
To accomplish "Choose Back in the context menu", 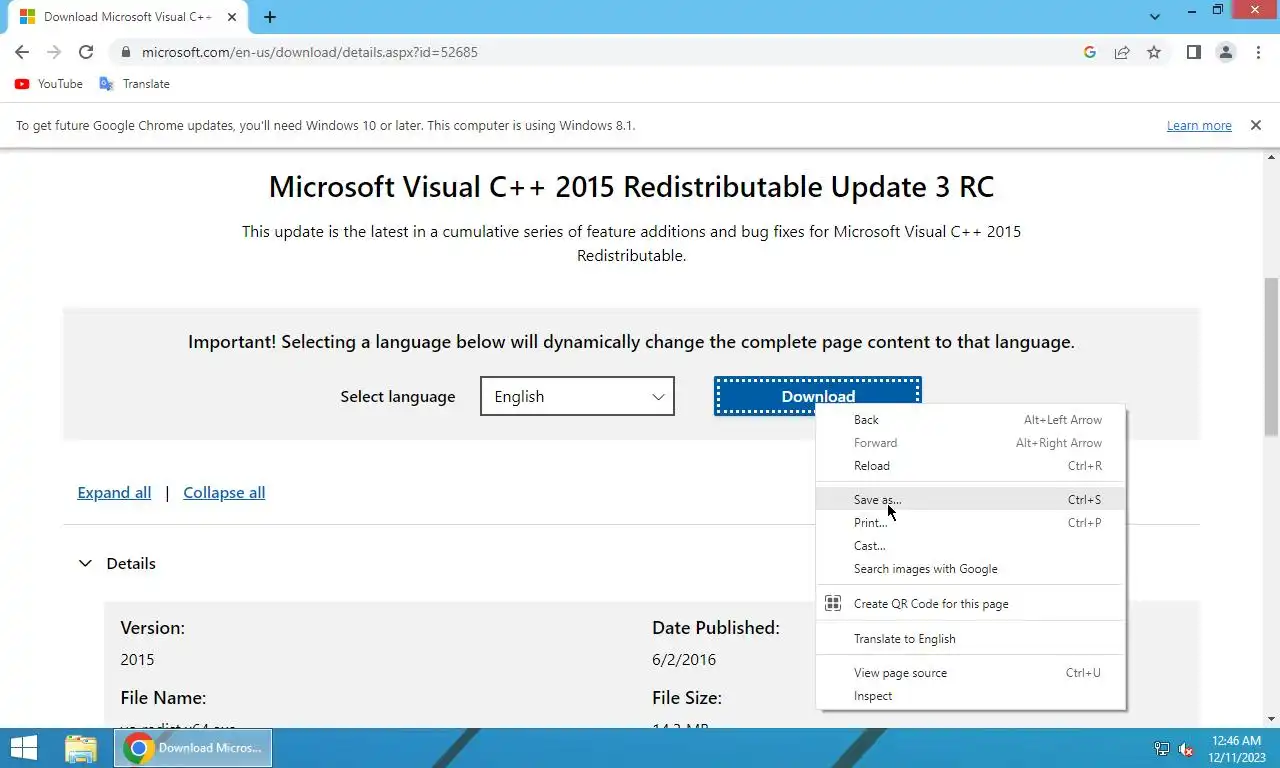I will click(x=971, y=420).
